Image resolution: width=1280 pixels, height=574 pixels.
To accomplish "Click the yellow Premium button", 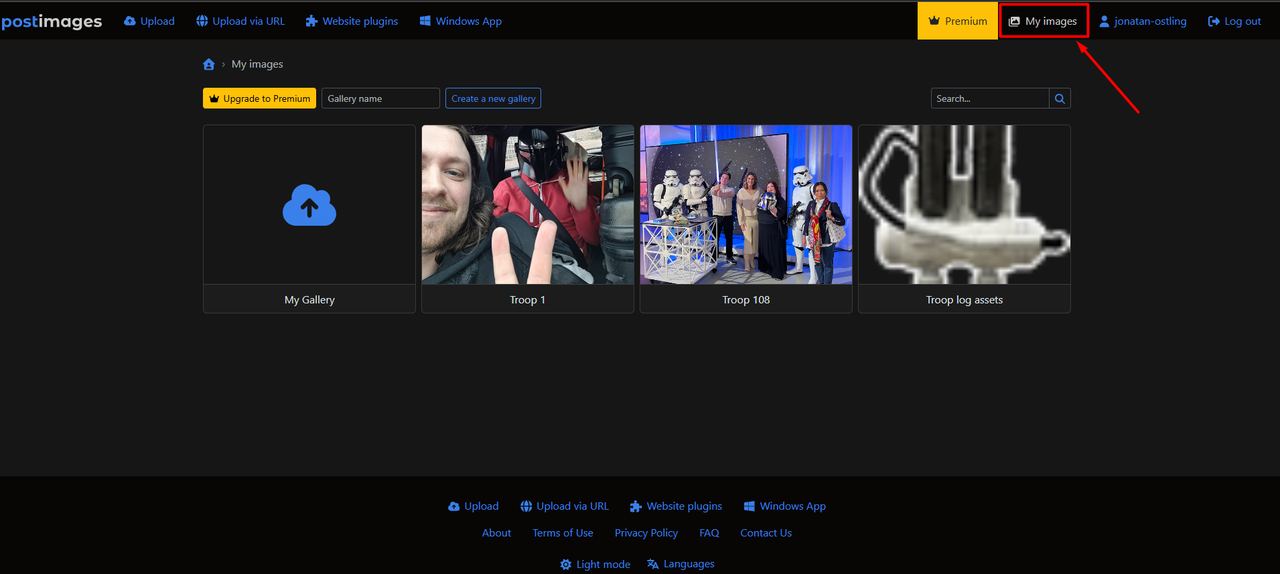I will pyautogui.click(x=958, y=21).
